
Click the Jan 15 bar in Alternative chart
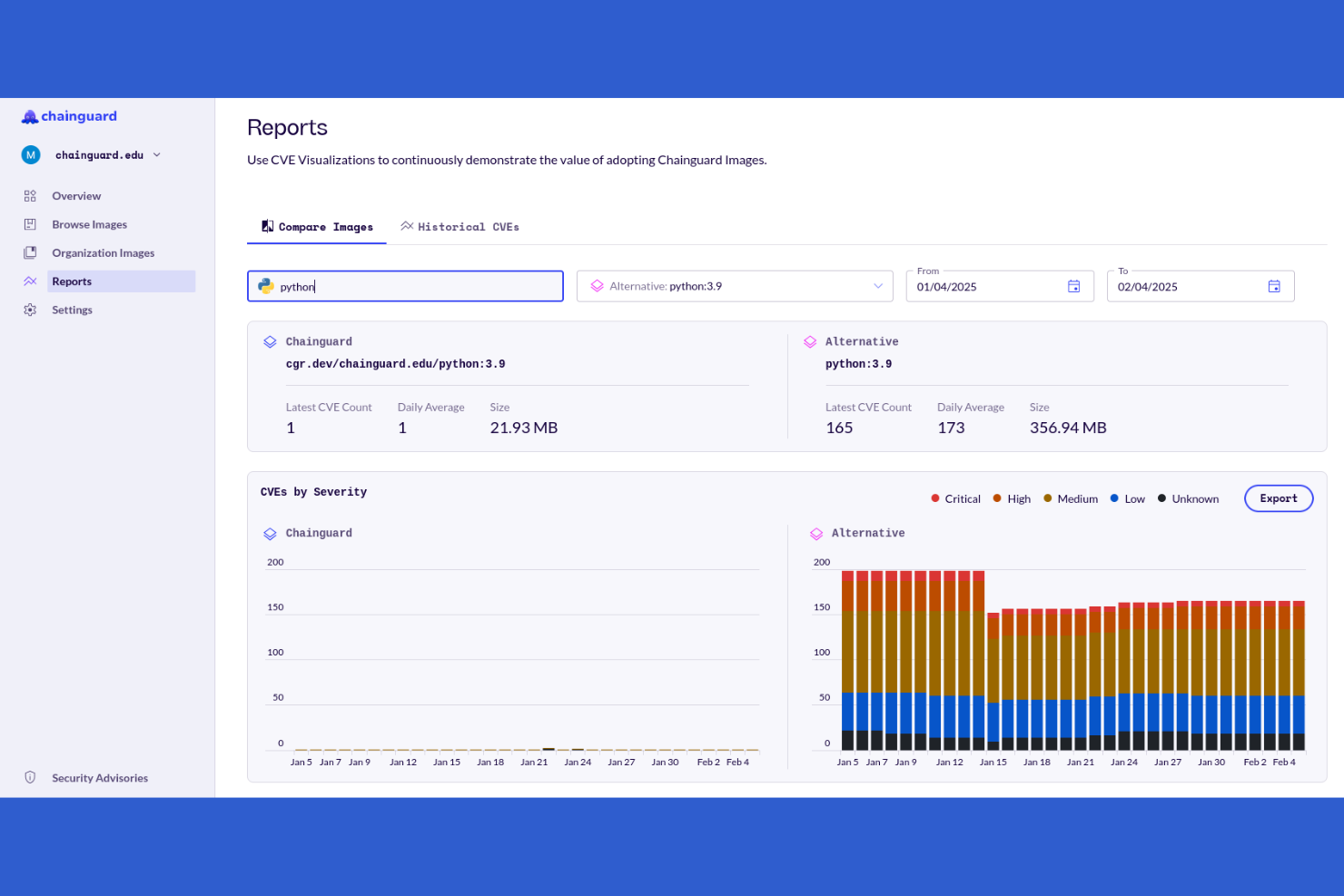click(993, 682)
